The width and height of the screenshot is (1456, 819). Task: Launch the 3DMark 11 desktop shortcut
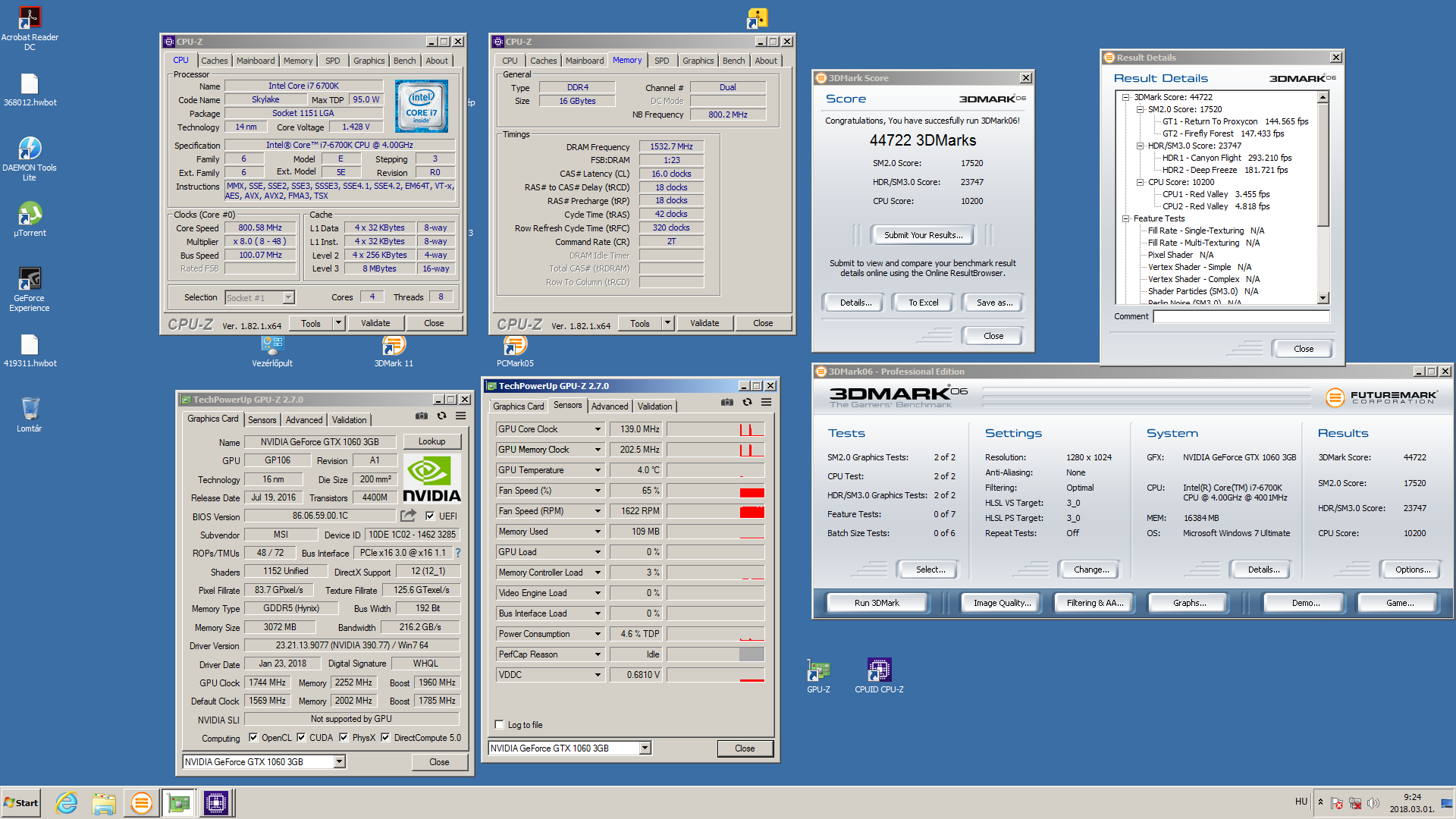coord(394,351)
